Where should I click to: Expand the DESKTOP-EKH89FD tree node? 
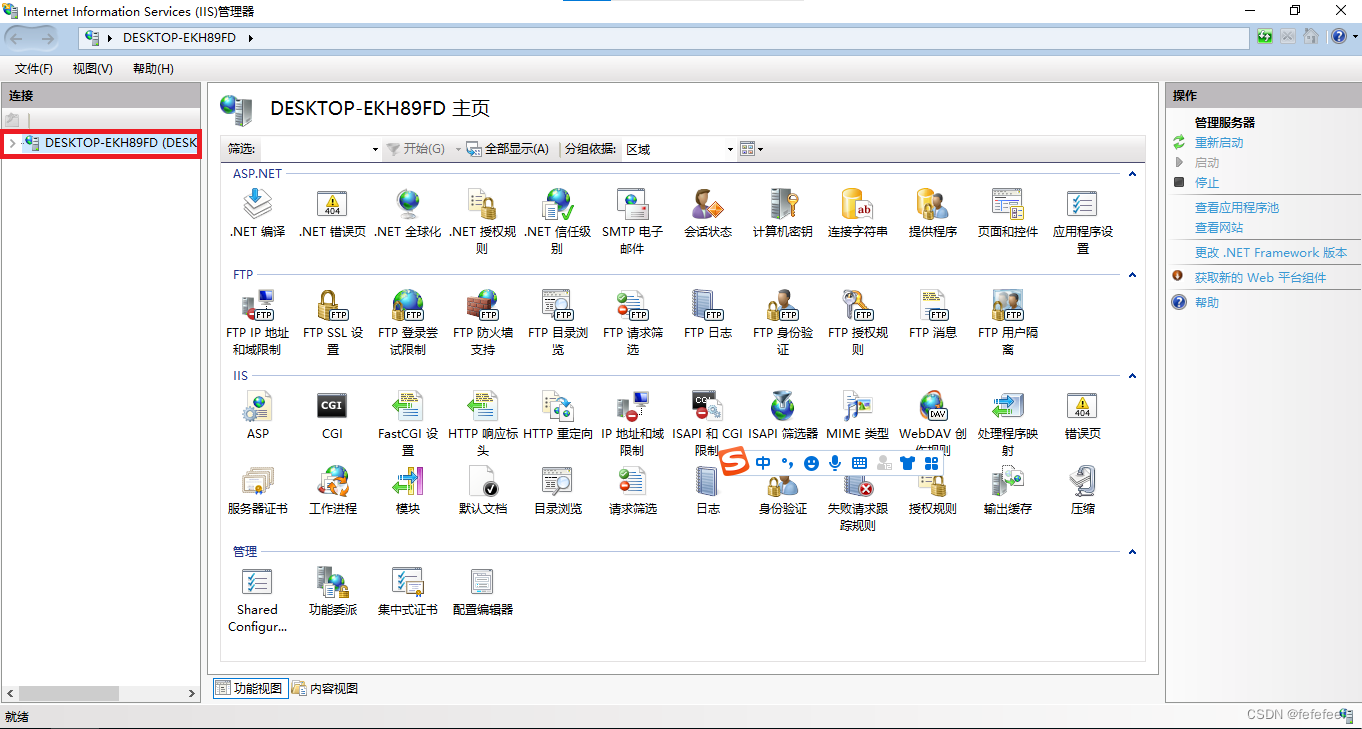(11, 143)
